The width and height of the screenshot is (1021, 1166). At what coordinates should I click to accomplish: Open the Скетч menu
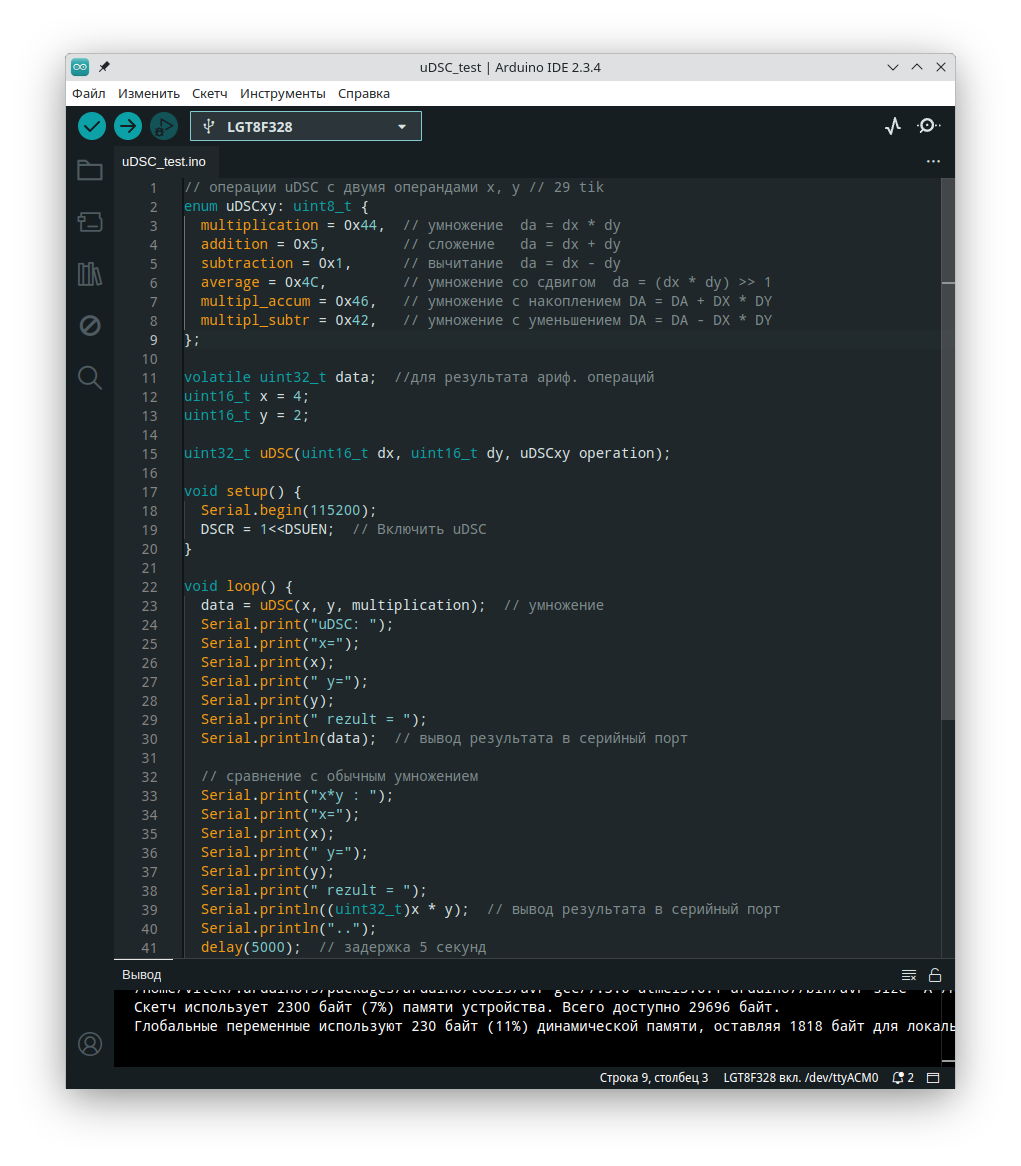(210, 94)
